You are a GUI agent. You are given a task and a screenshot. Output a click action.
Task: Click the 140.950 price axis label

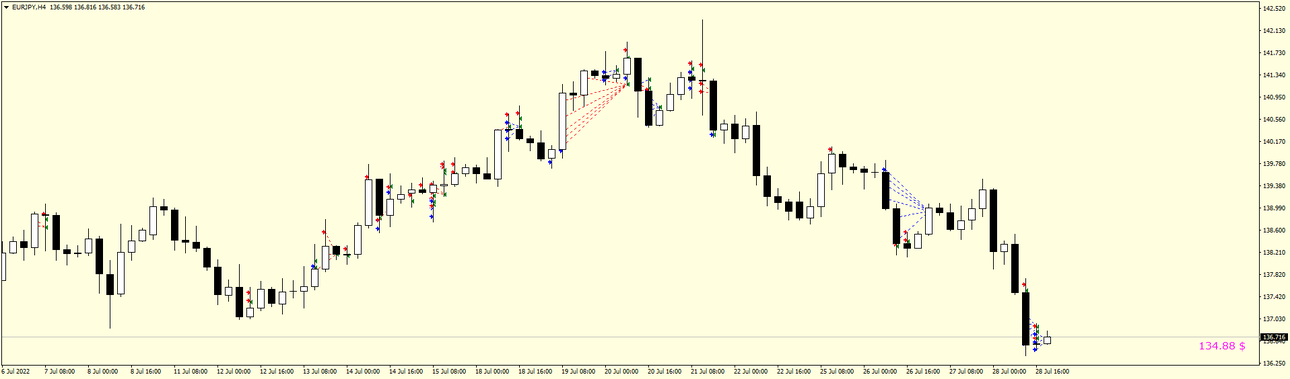[x=1274, y=97]
